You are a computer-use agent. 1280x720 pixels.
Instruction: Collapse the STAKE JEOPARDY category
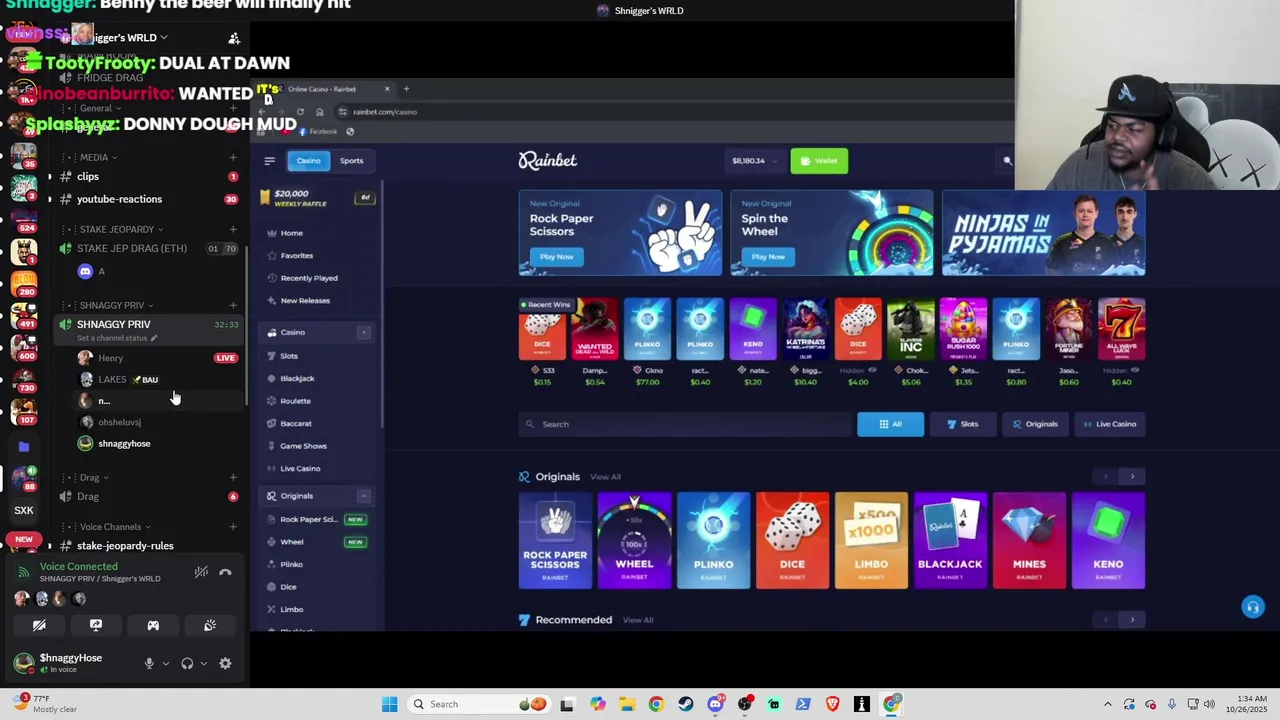(121, 230)
